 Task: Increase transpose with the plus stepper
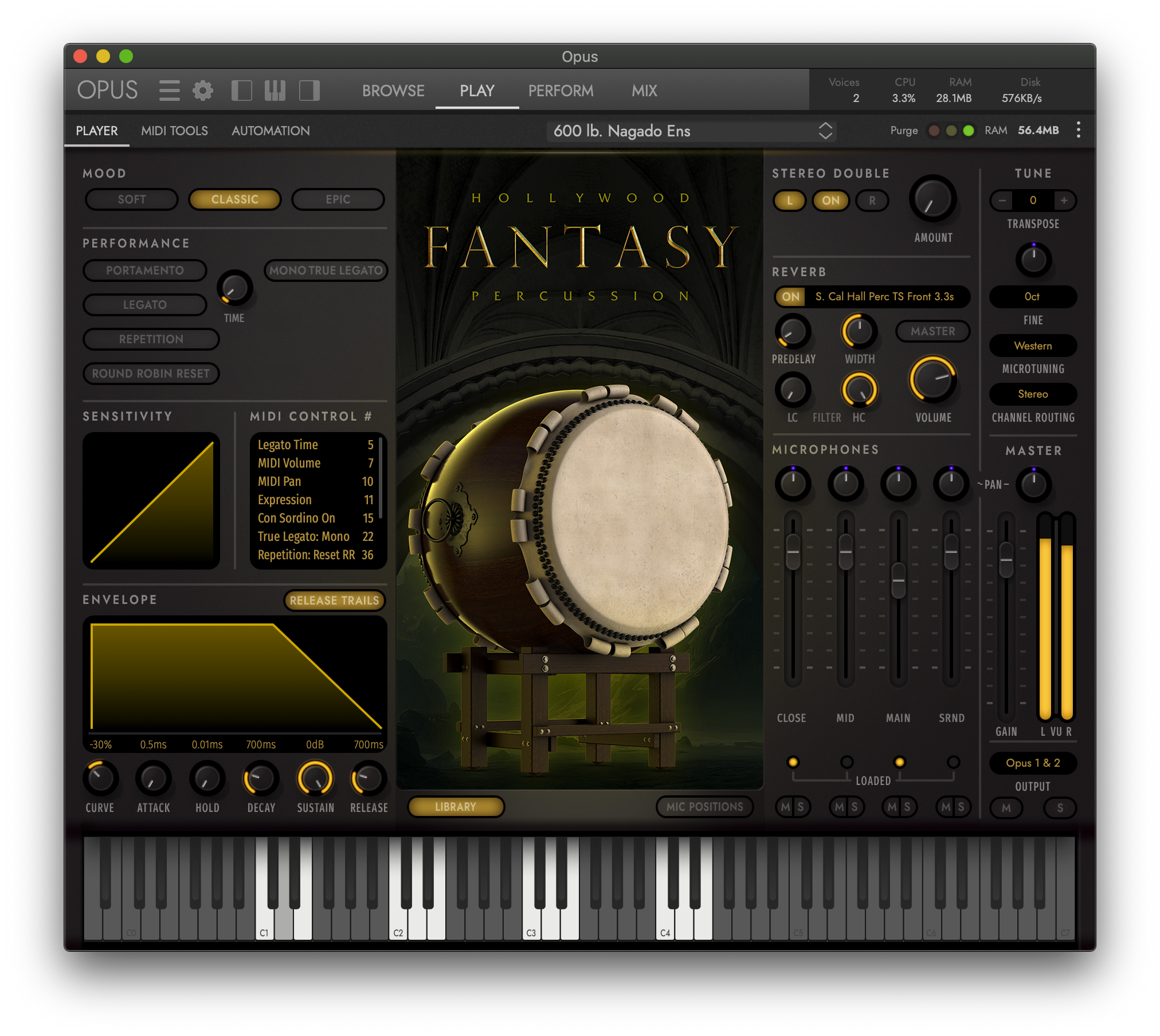[x=1064, y=201]
